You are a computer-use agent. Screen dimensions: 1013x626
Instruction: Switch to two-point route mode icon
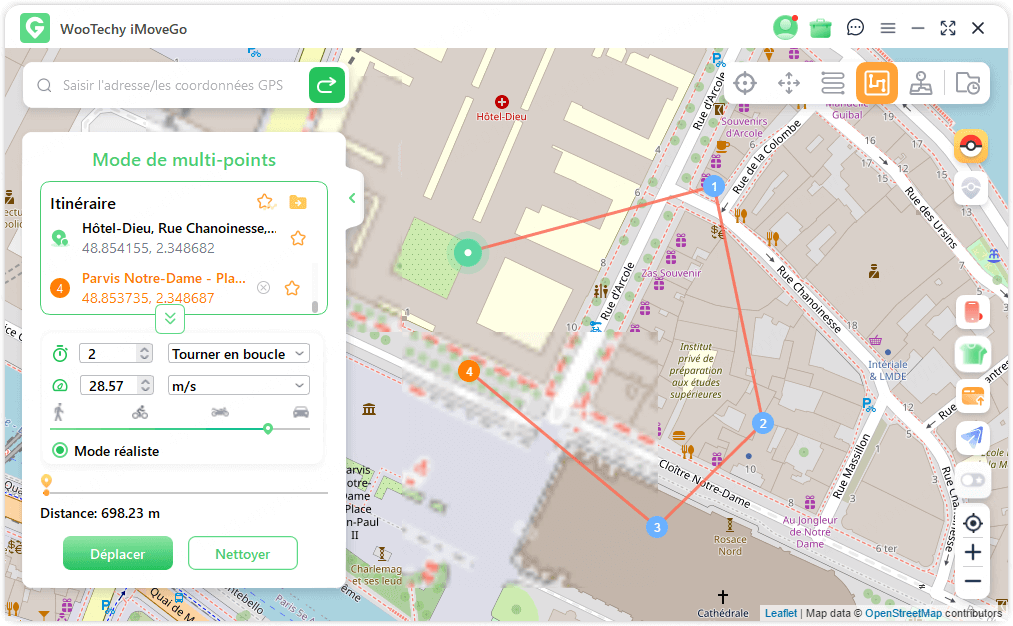point(833,83)
